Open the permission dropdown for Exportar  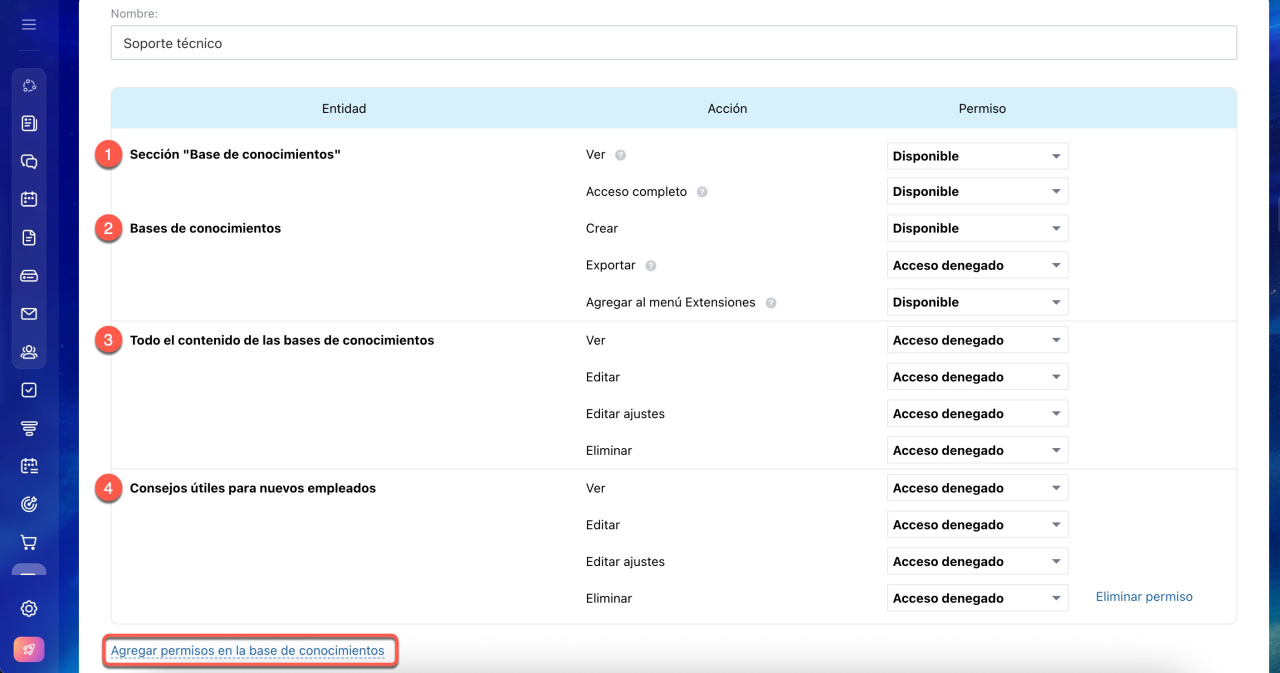977,265
